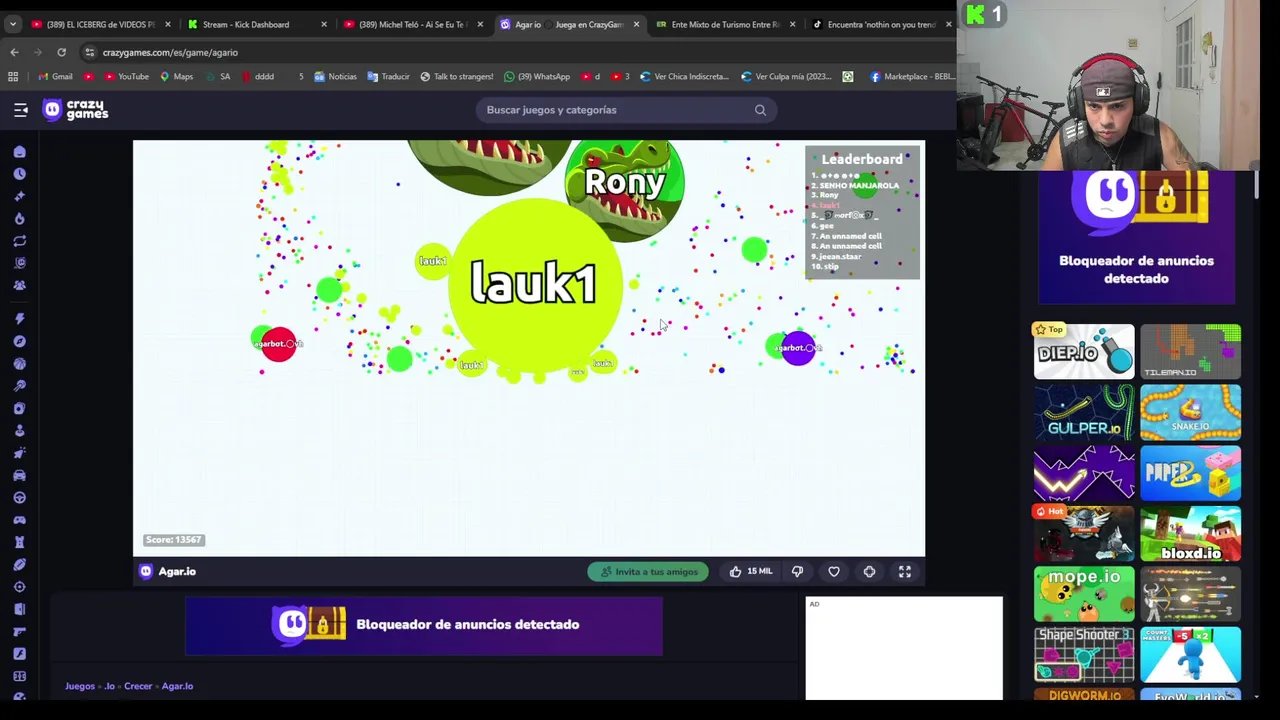Open Count Masters game thumbnail
The width and height of the screenshot is (1280, 720).
point(1190,655)
